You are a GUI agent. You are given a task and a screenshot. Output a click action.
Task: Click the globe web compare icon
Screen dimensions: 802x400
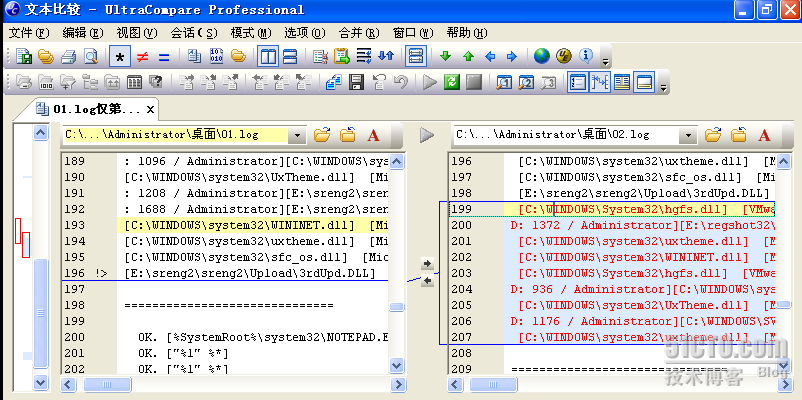click(542, 56)
